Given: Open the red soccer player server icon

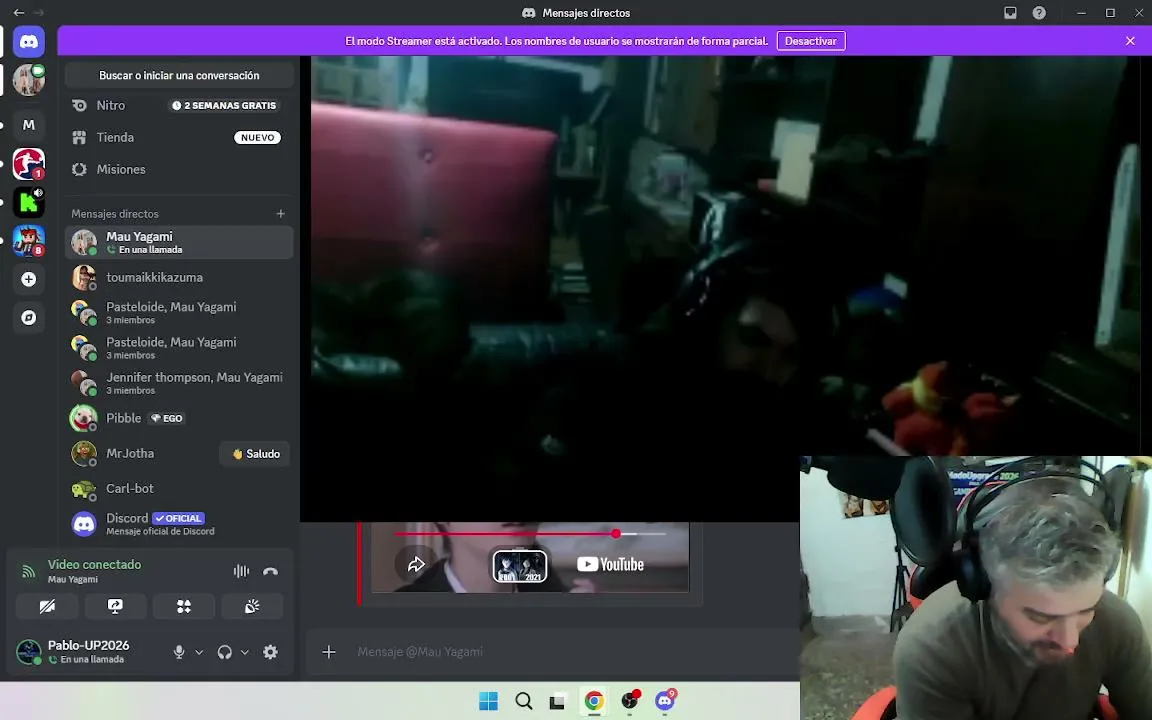Looking at the screenshot, I should (29, 163).
